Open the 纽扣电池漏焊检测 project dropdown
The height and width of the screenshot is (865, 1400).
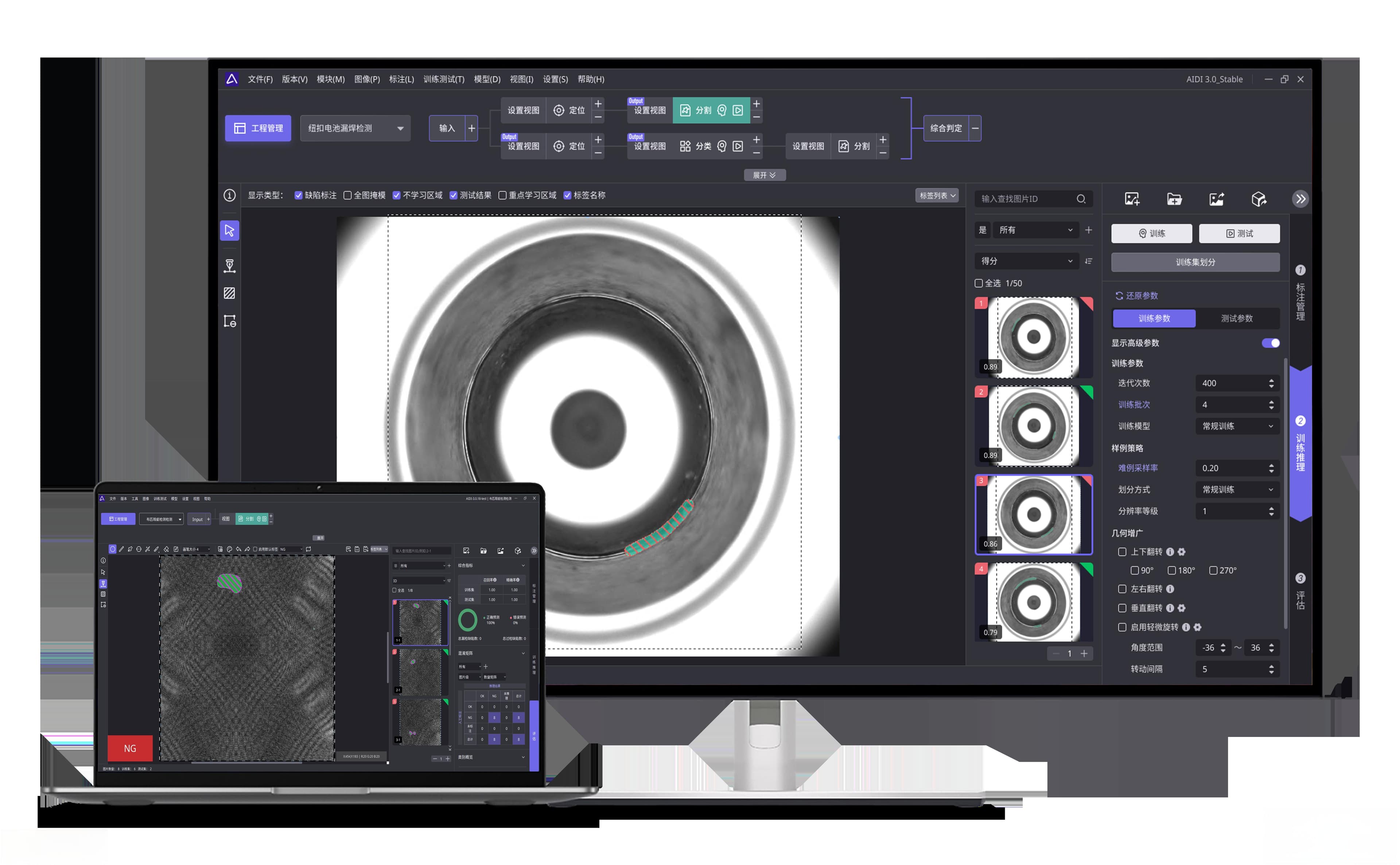[x=355, y=128]
